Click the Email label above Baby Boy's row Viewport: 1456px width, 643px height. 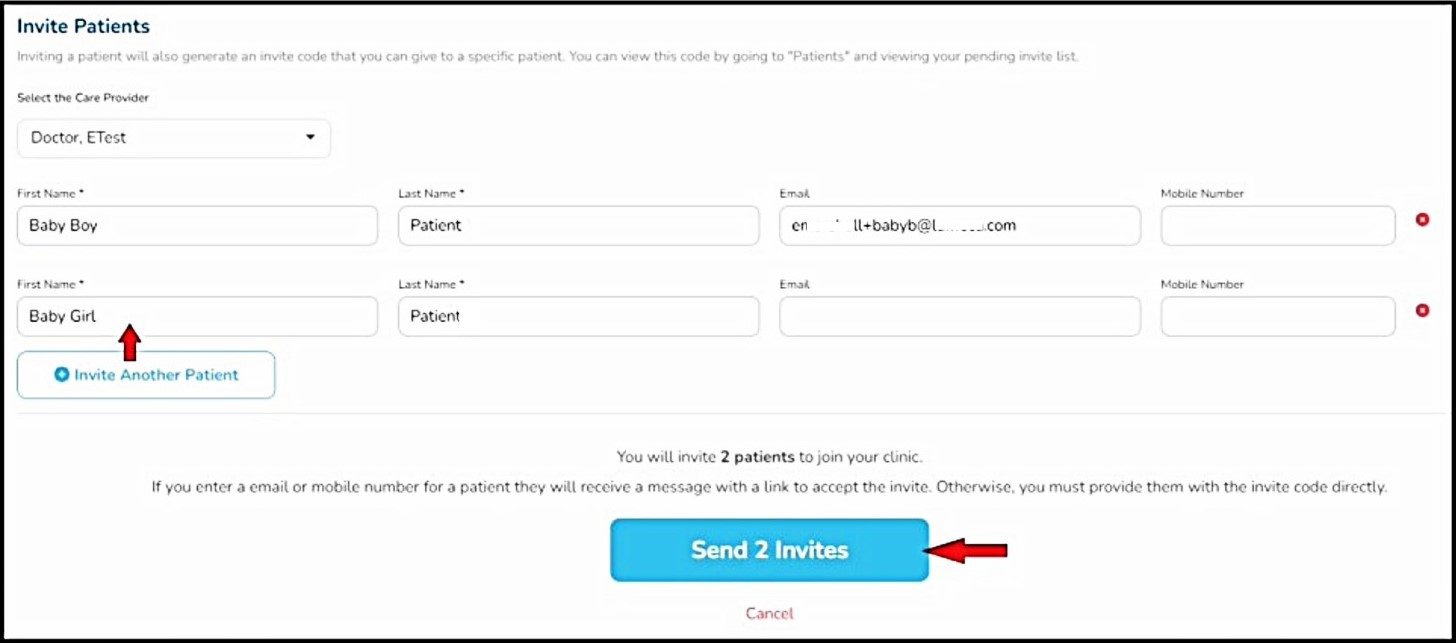tap(794, 193)
